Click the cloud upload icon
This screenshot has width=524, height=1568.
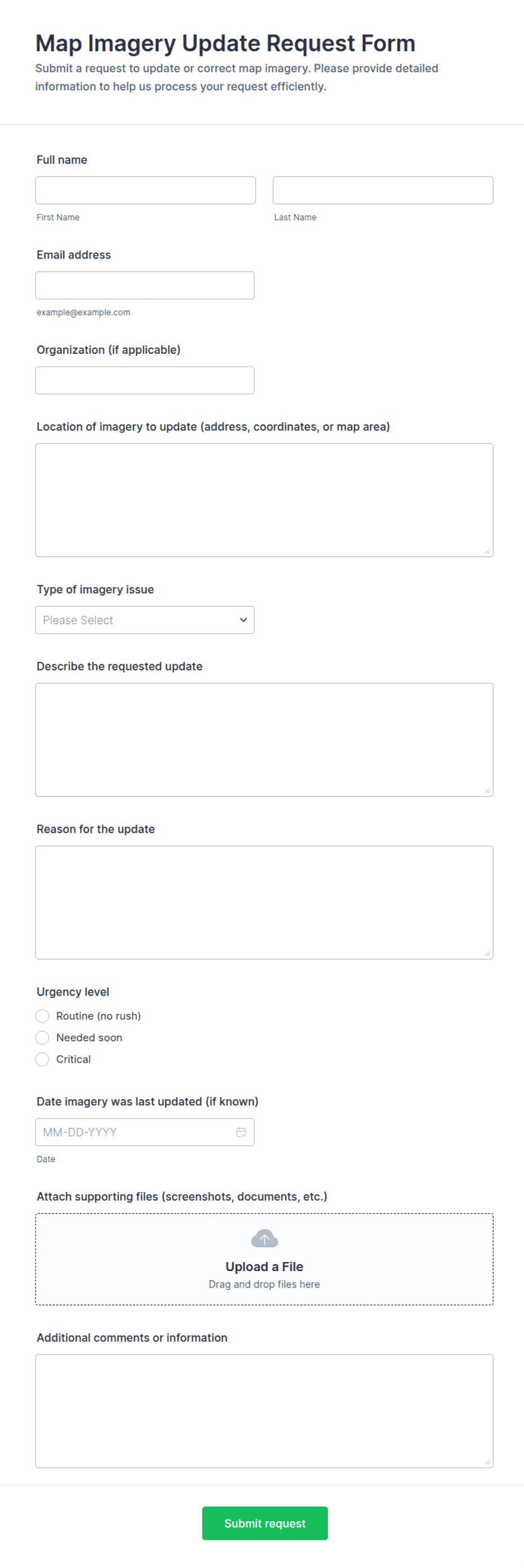264,1238
